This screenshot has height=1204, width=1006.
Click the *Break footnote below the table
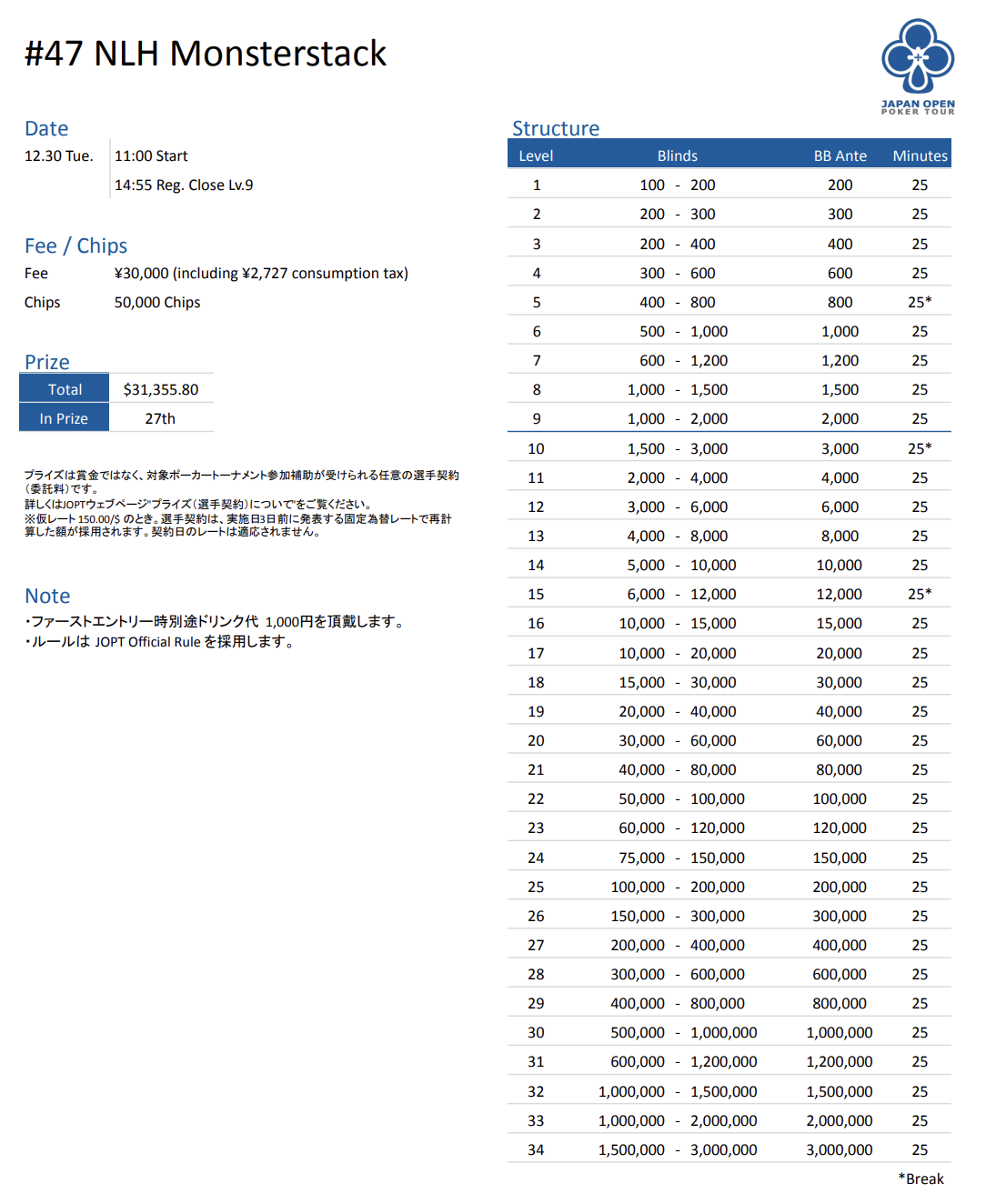[920, 1179]
